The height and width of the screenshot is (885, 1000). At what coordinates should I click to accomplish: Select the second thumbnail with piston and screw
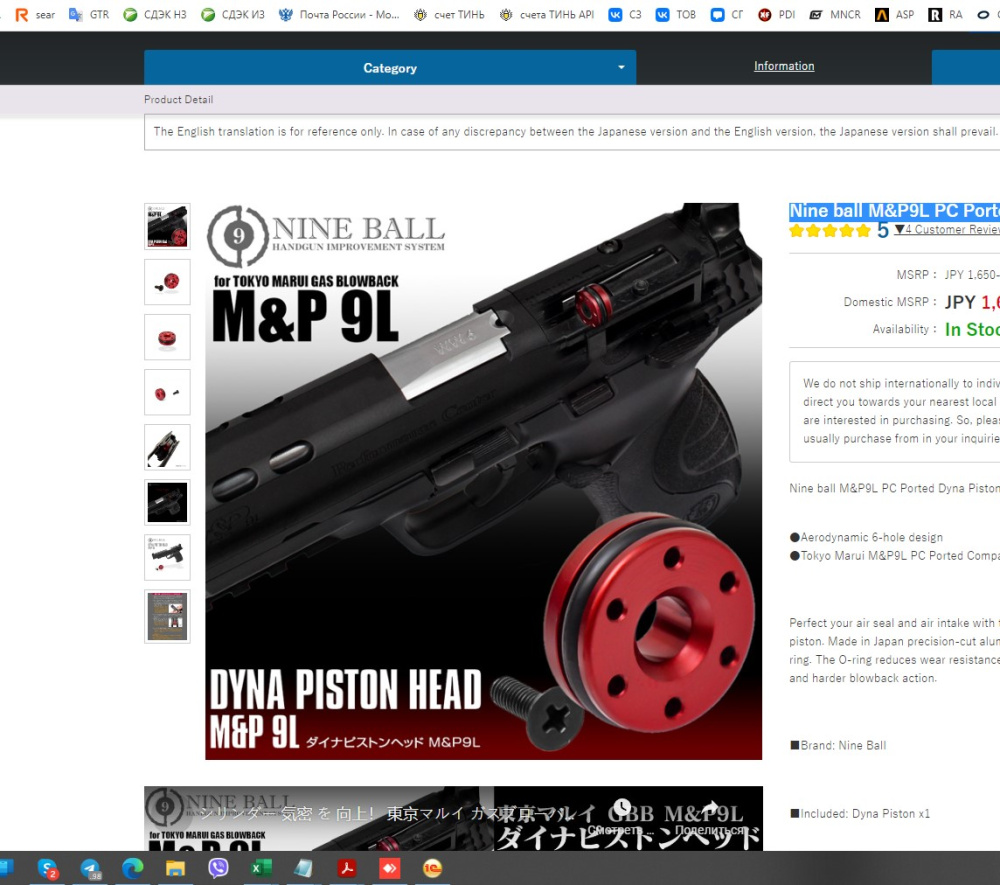click(x=167, y=282)
